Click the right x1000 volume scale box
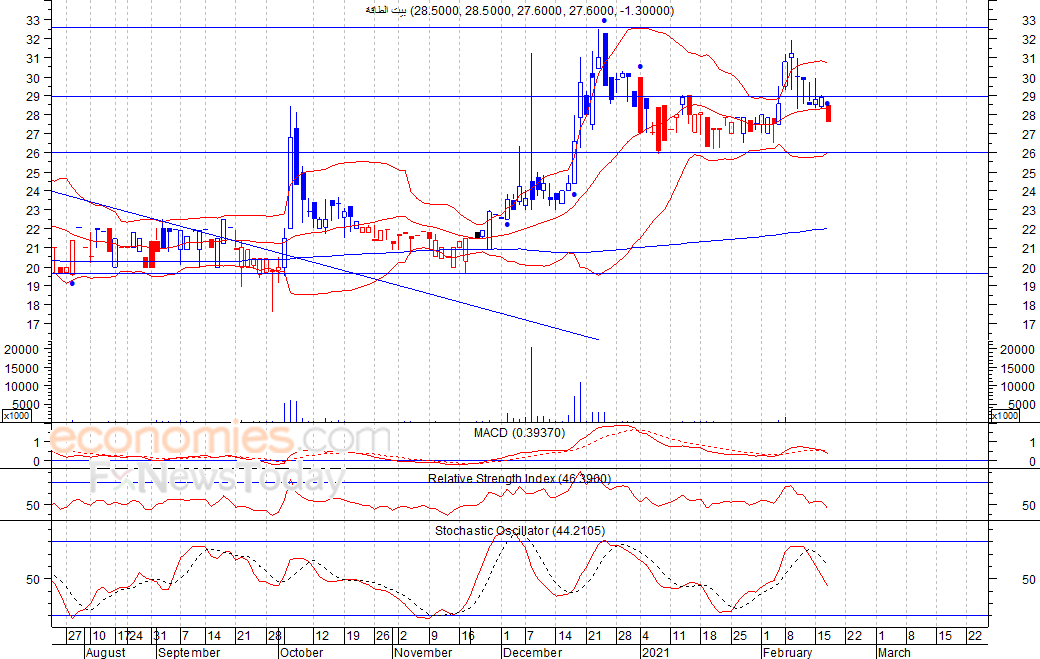Screen dimensions: 1040x659 point(1004,415)
